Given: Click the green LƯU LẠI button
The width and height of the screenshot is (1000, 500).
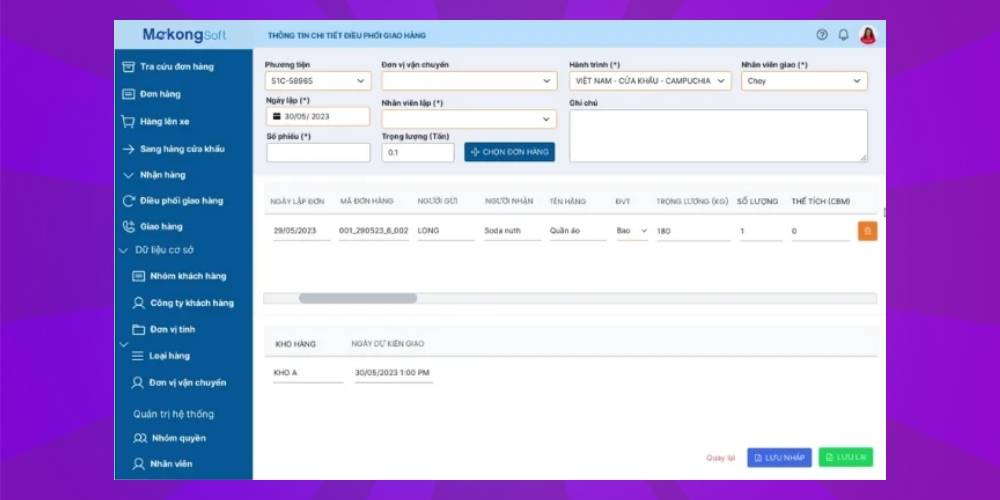Looking at the screenshot, I should (845, 457).
